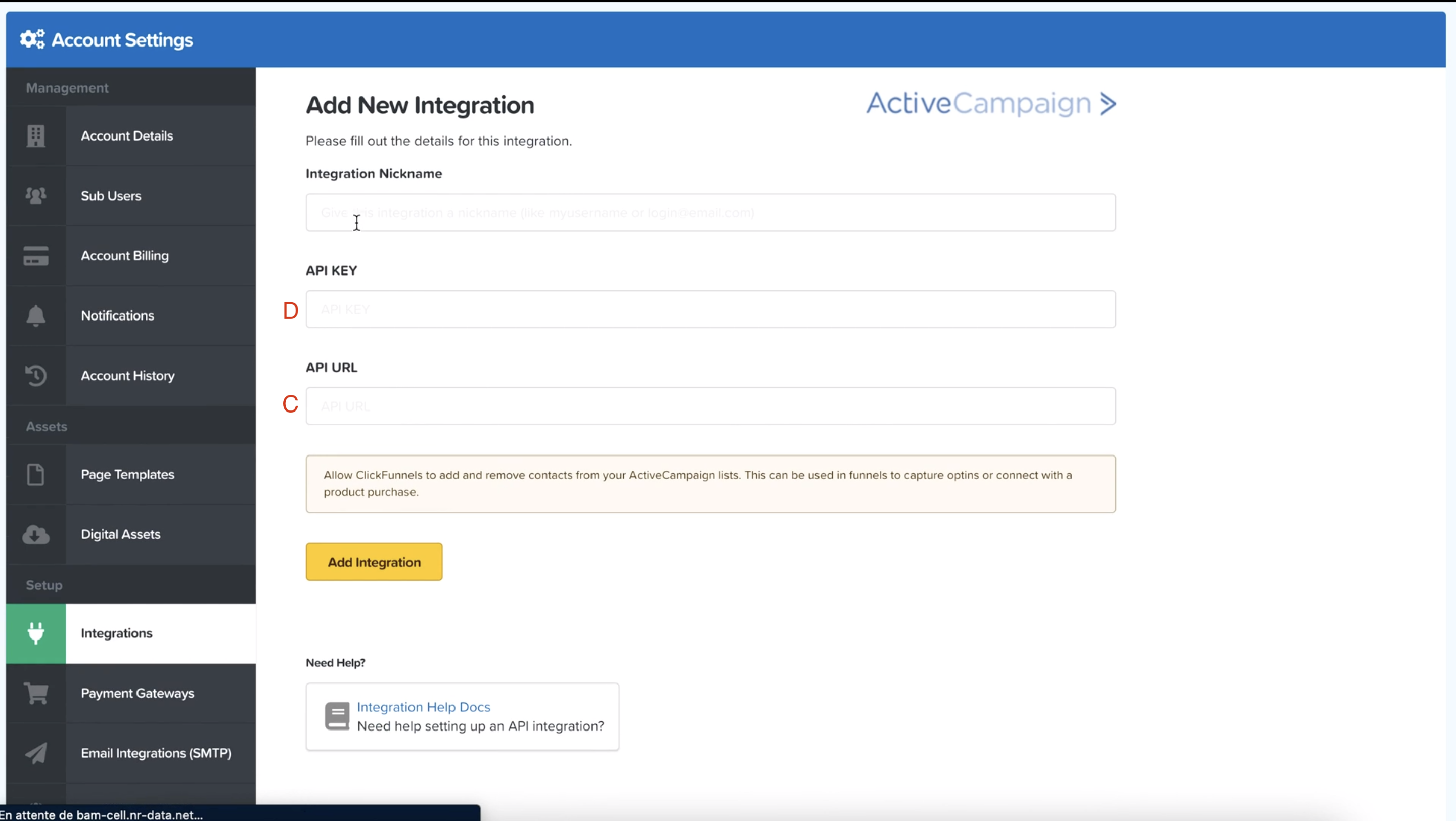Image resolution: width=1456 pixels, height=821 pixels.
Task: Open the Integration Help Docs link
Action: pyautogui.click(x=423, y=707)
